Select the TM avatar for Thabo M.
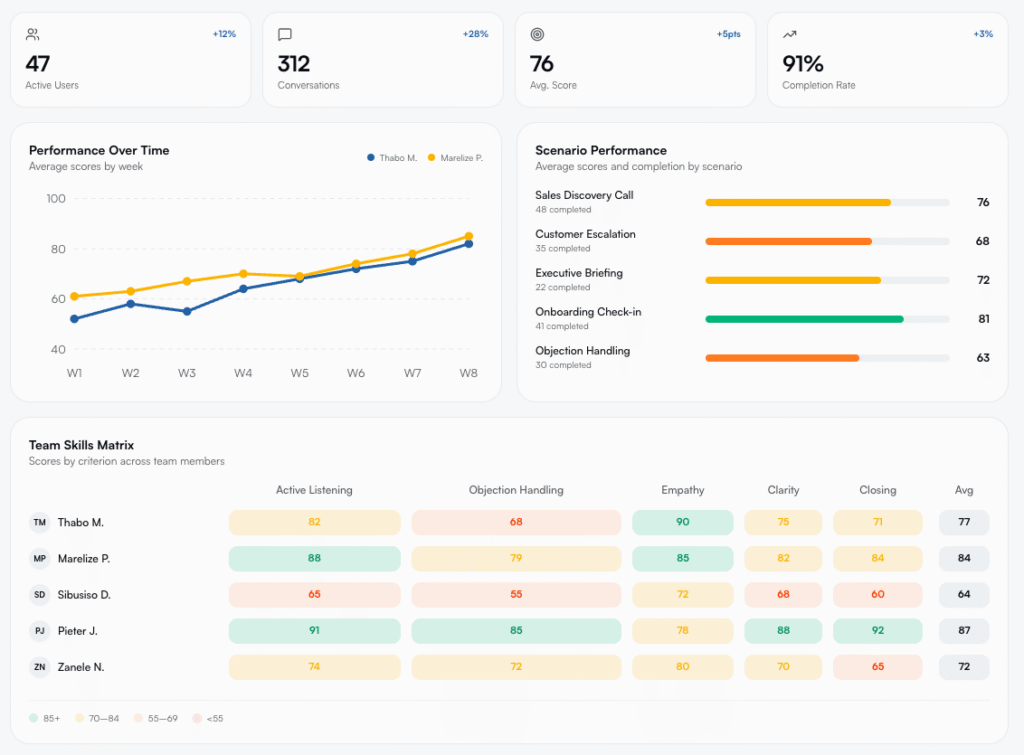Image resolution: width=1024 pixels, height=755 pixels. (x=40, y=522)
